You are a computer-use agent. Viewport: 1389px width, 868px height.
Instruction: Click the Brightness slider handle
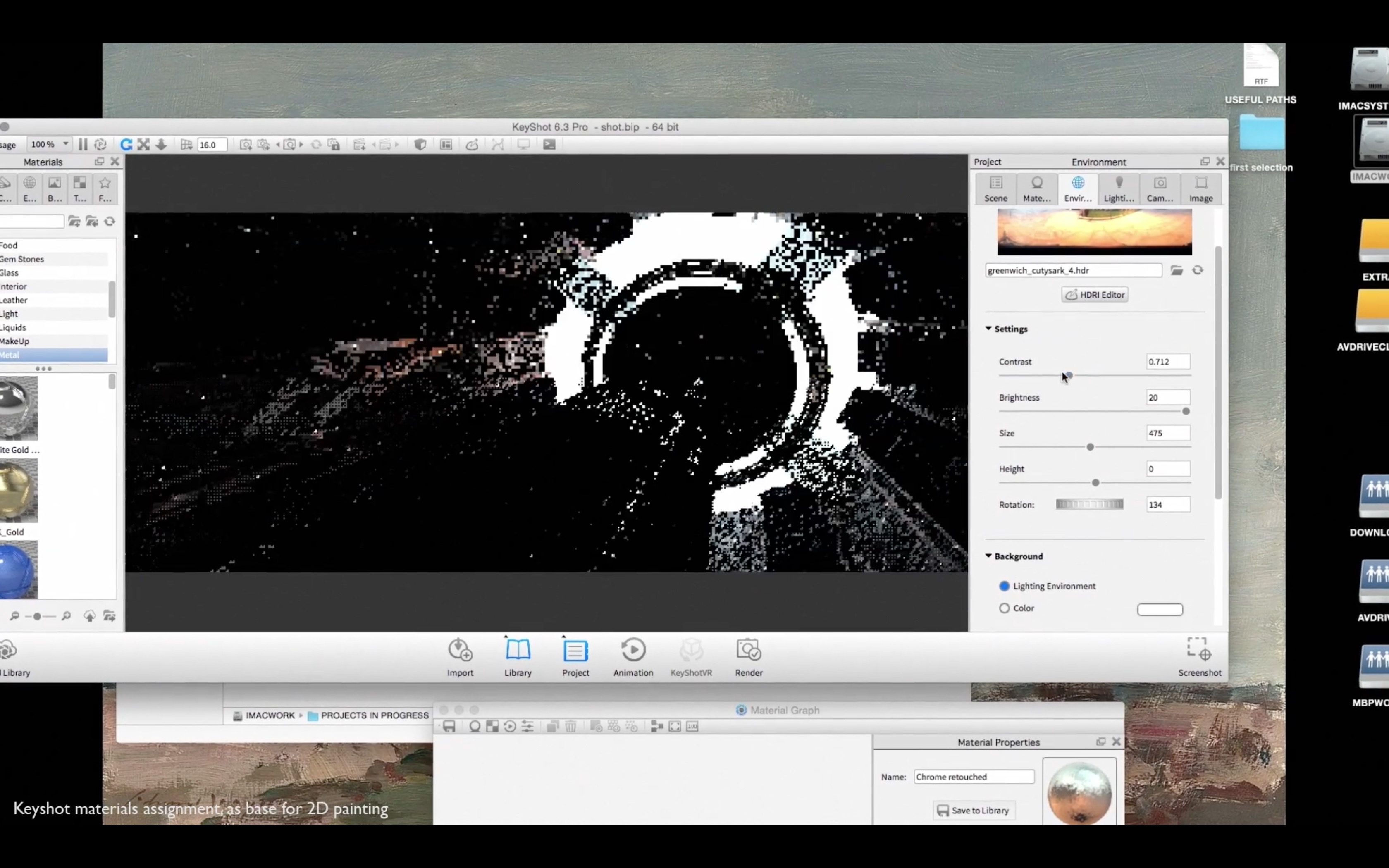(1186, 412)
